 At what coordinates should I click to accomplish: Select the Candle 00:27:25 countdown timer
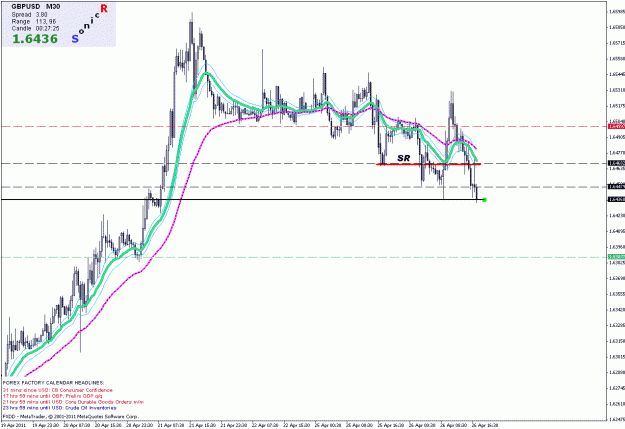point(35,29)
